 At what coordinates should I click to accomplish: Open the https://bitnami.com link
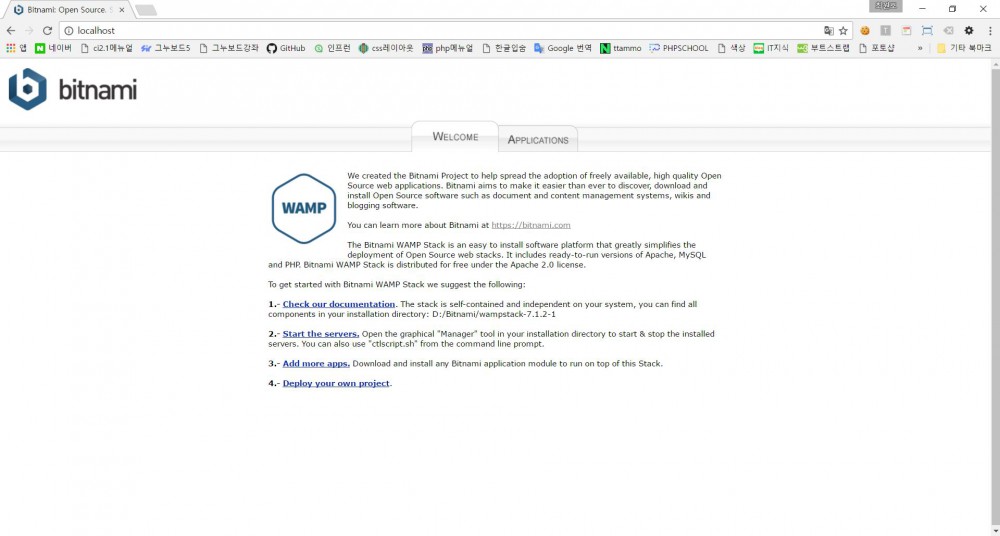pos(531,225)
